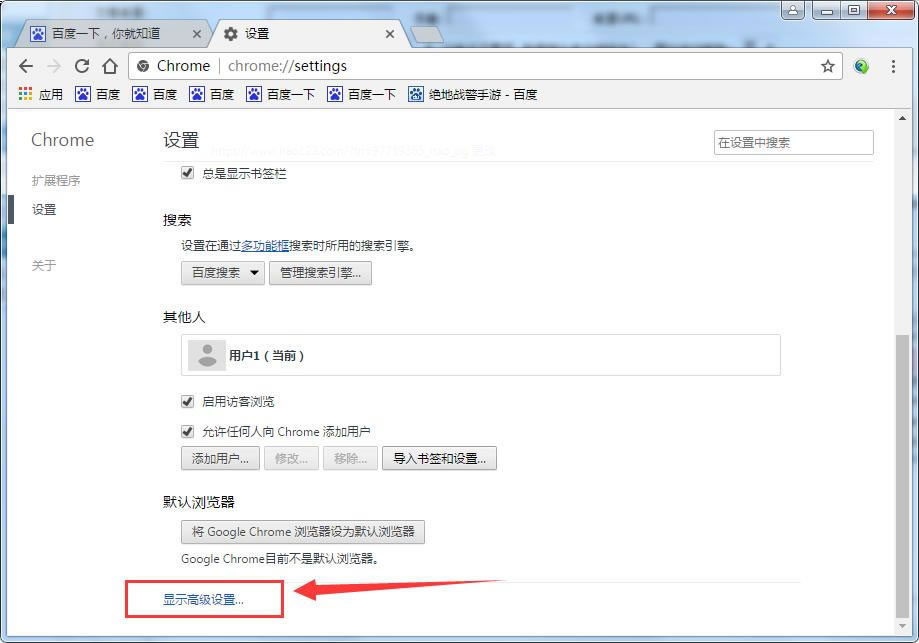The height and width of the screenshot is (643, 919).
Task: Click the green extension icon in toolbar
Action: tap(861, 66)
